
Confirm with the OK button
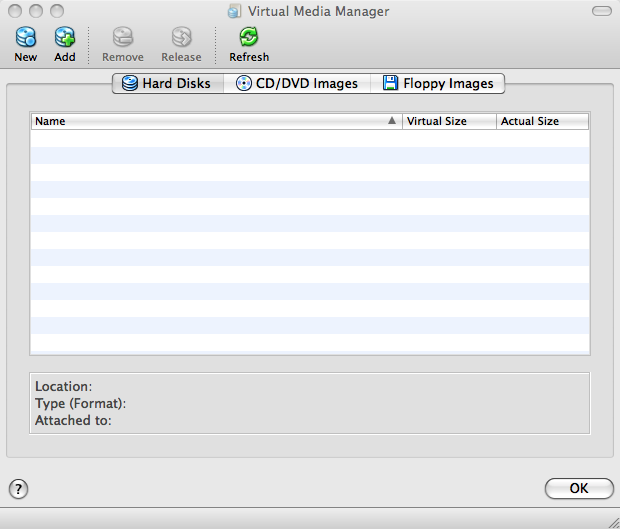pos(579,489)
